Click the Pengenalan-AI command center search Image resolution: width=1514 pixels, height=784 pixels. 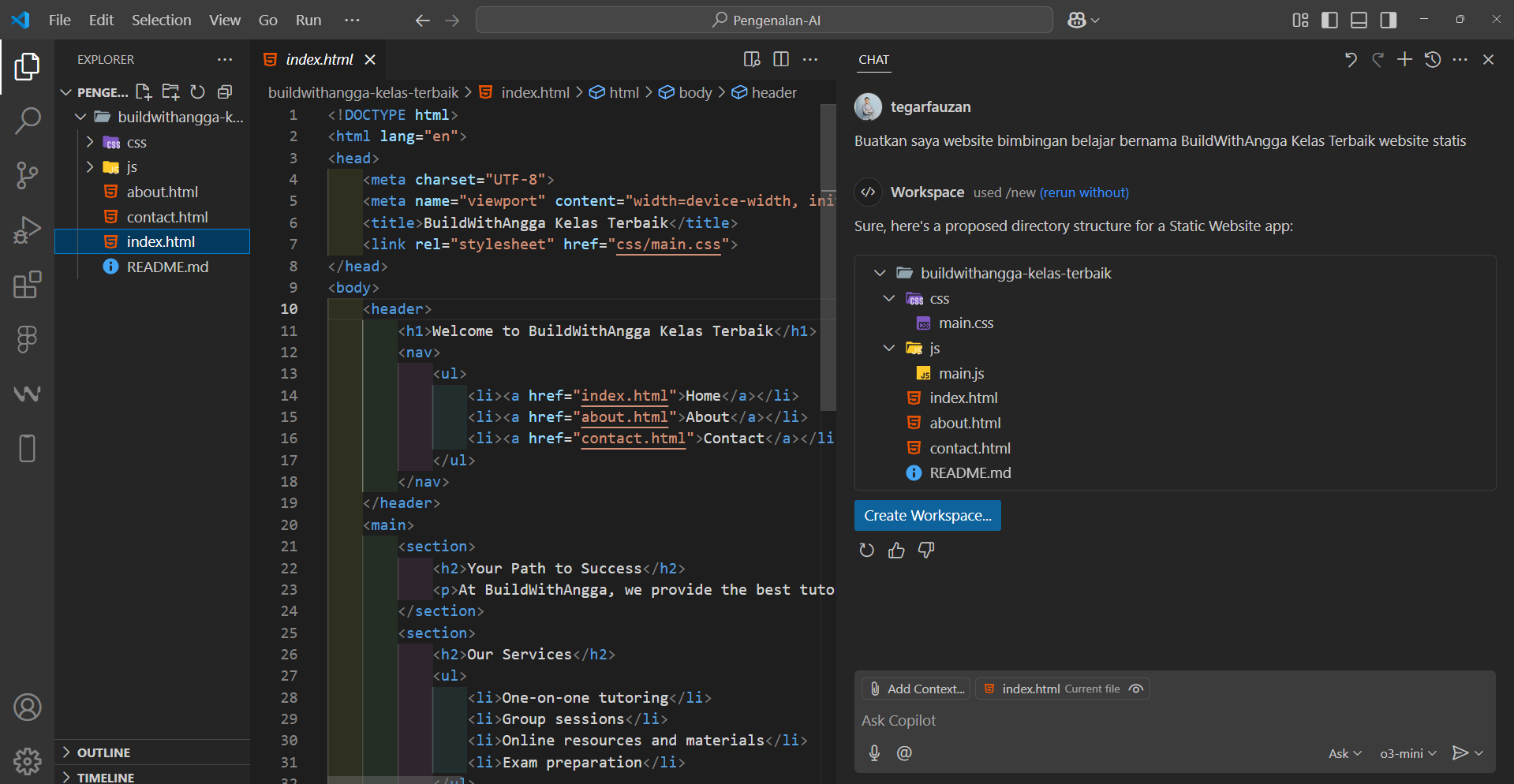764,20
